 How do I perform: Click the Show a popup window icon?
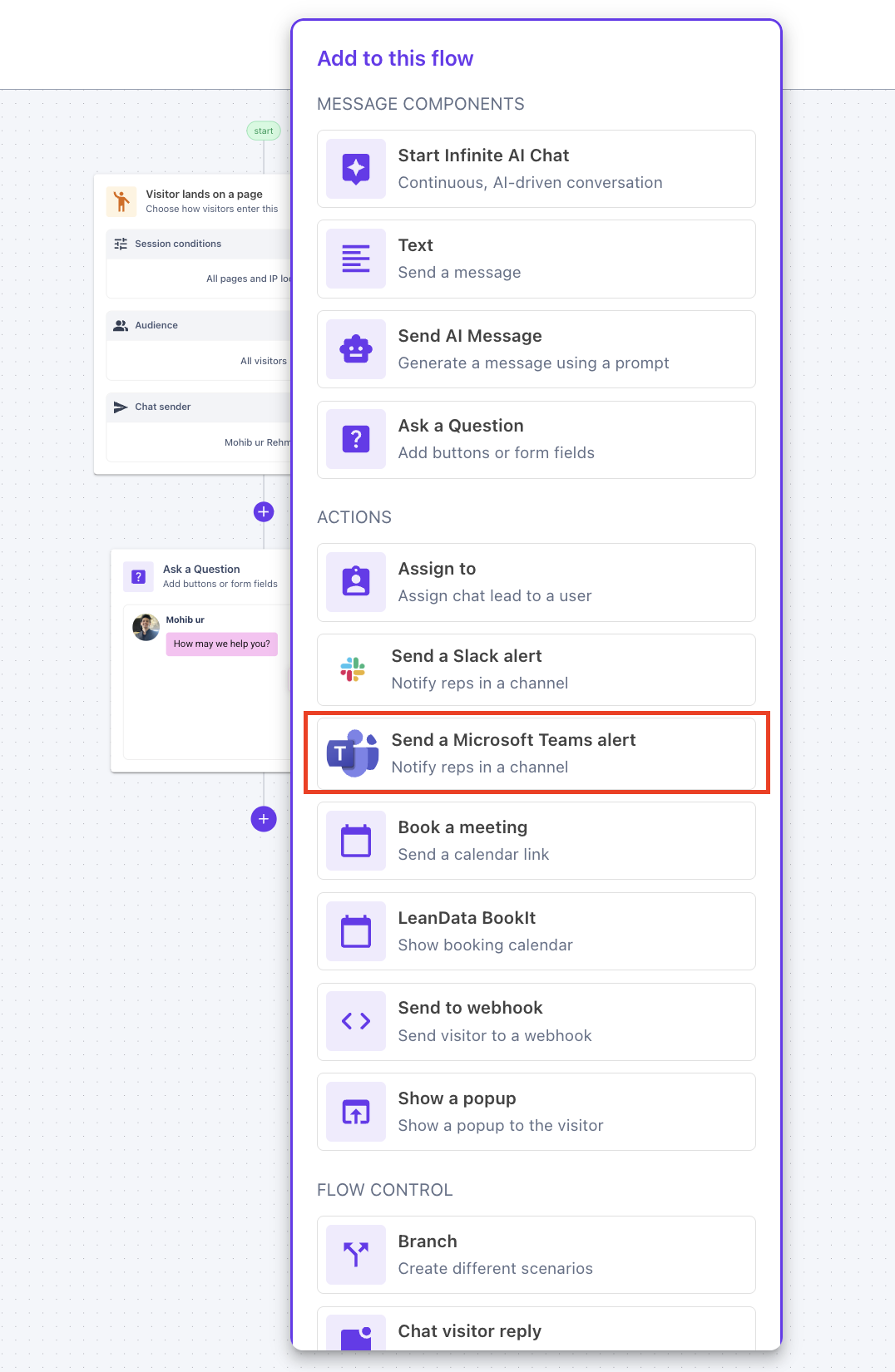click(356, 1112)
